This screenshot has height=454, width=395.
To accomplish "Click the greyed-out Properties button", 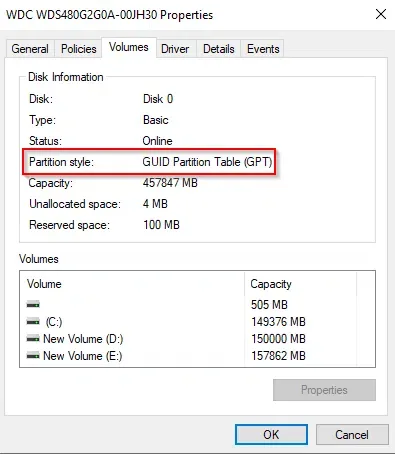I will click(x=324, y=390).
